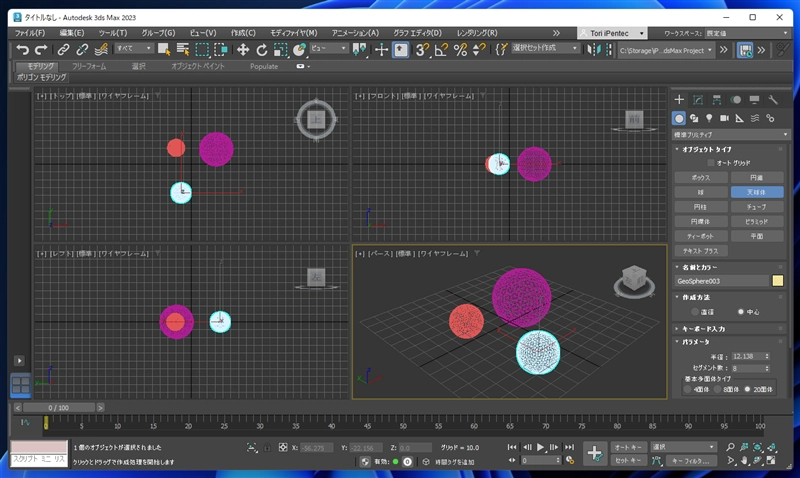The height and width of the screenshot is (478, 800).
Task: Click the セット キー button
Action: coord(629,461)
